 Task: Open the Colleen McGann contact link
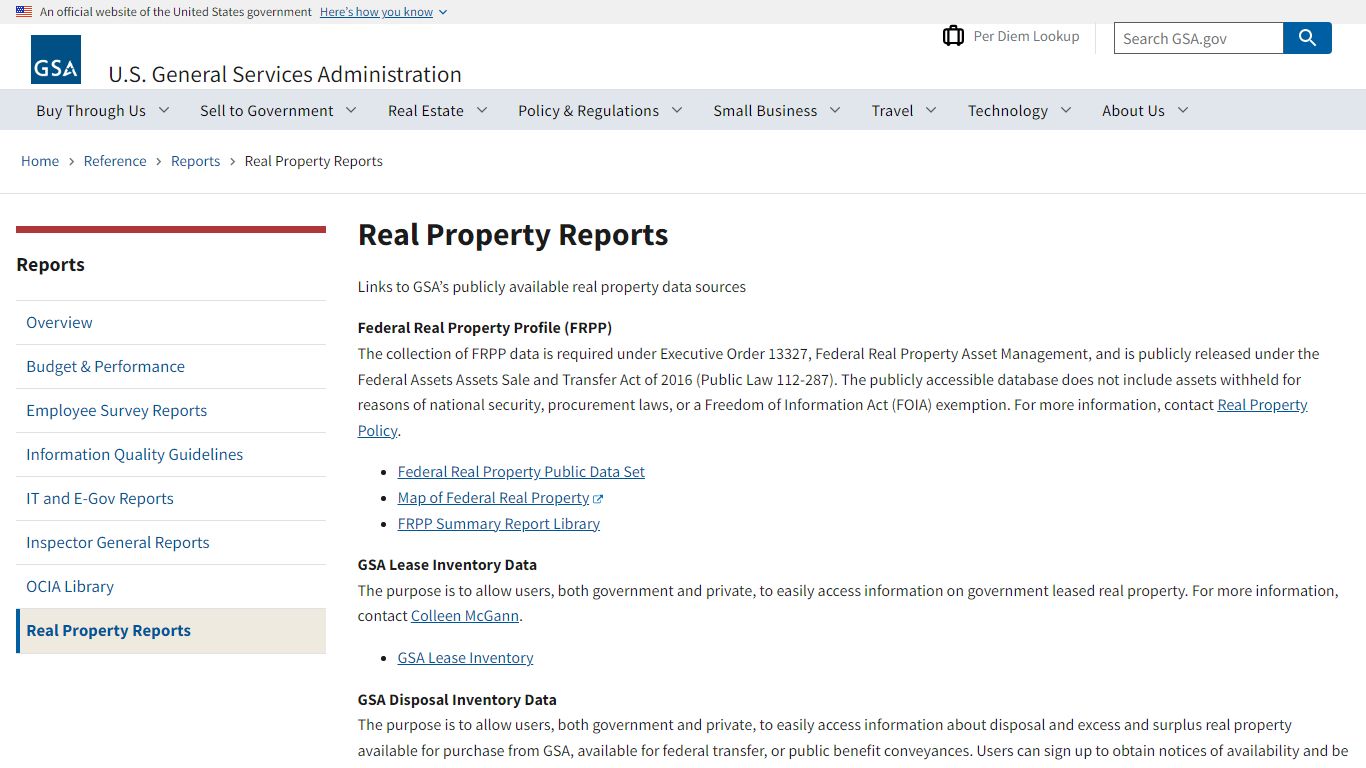[465, 616]
